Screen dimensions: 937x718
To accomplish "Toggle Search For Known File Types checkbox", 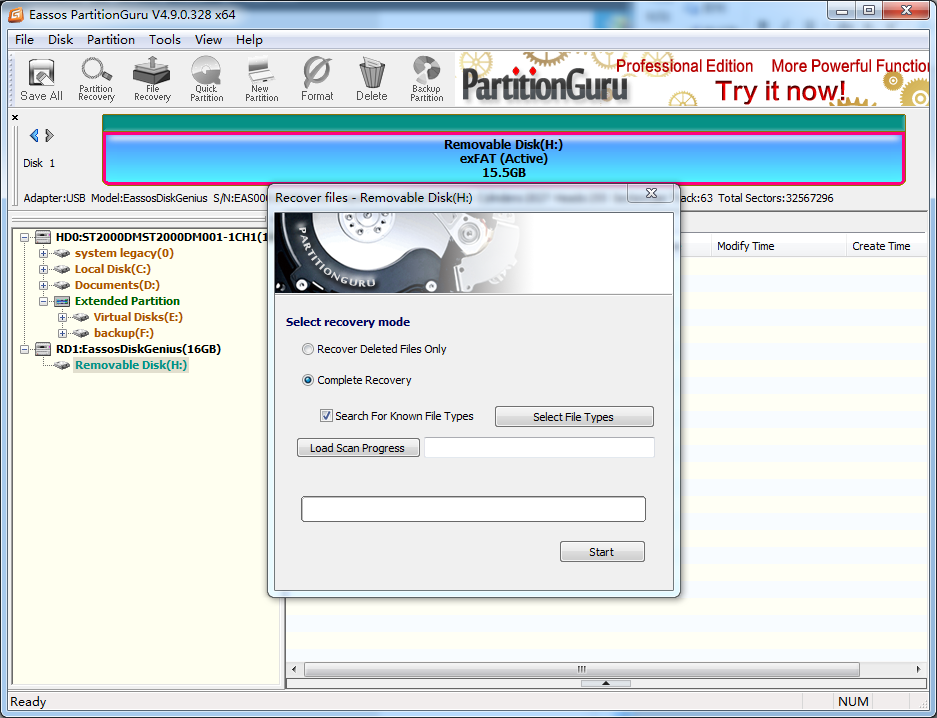I will [326, 416].
